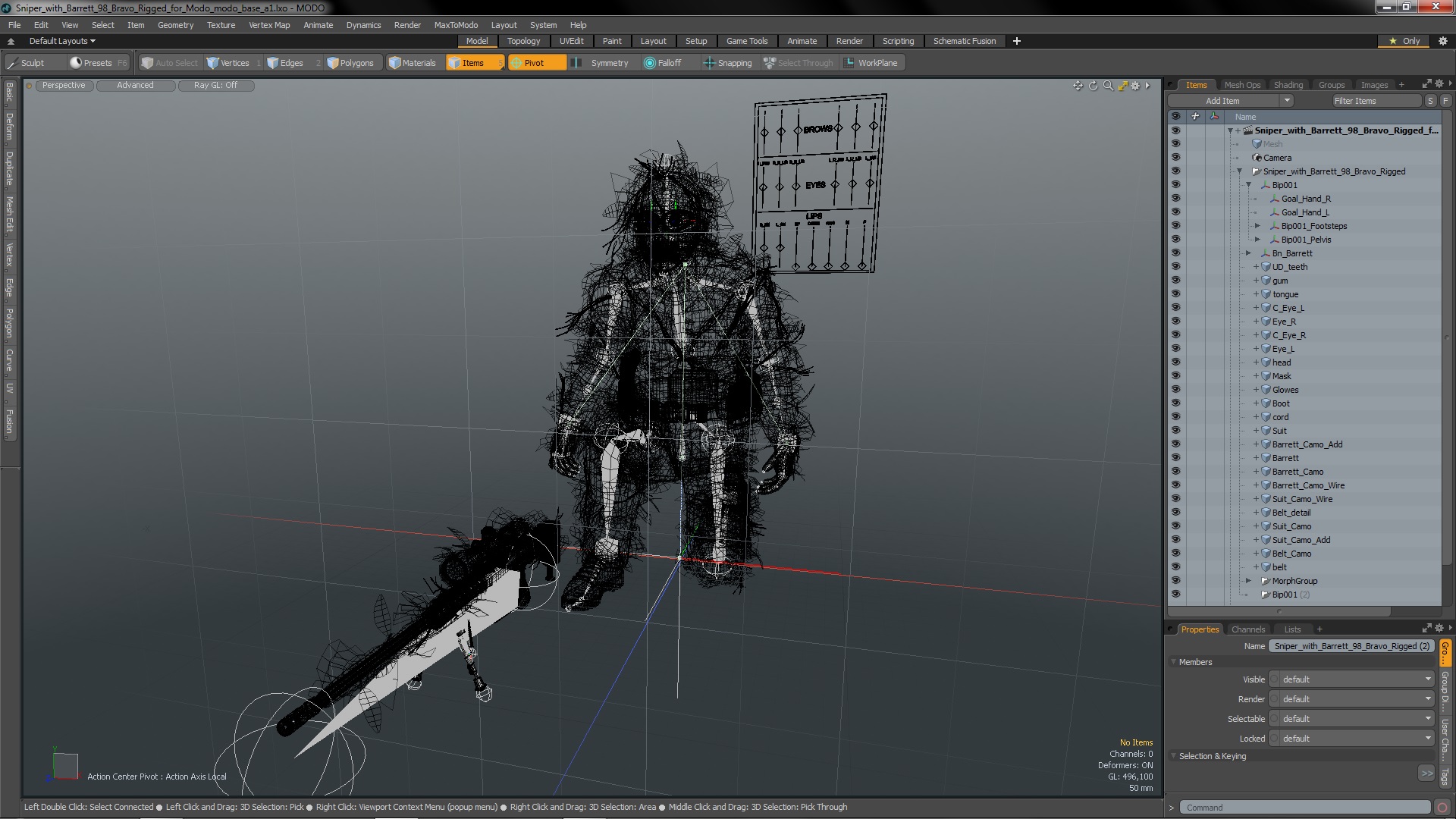The image size is (1456, 819).
Task: Click into the Command input field
Action: coord(1304,808)
